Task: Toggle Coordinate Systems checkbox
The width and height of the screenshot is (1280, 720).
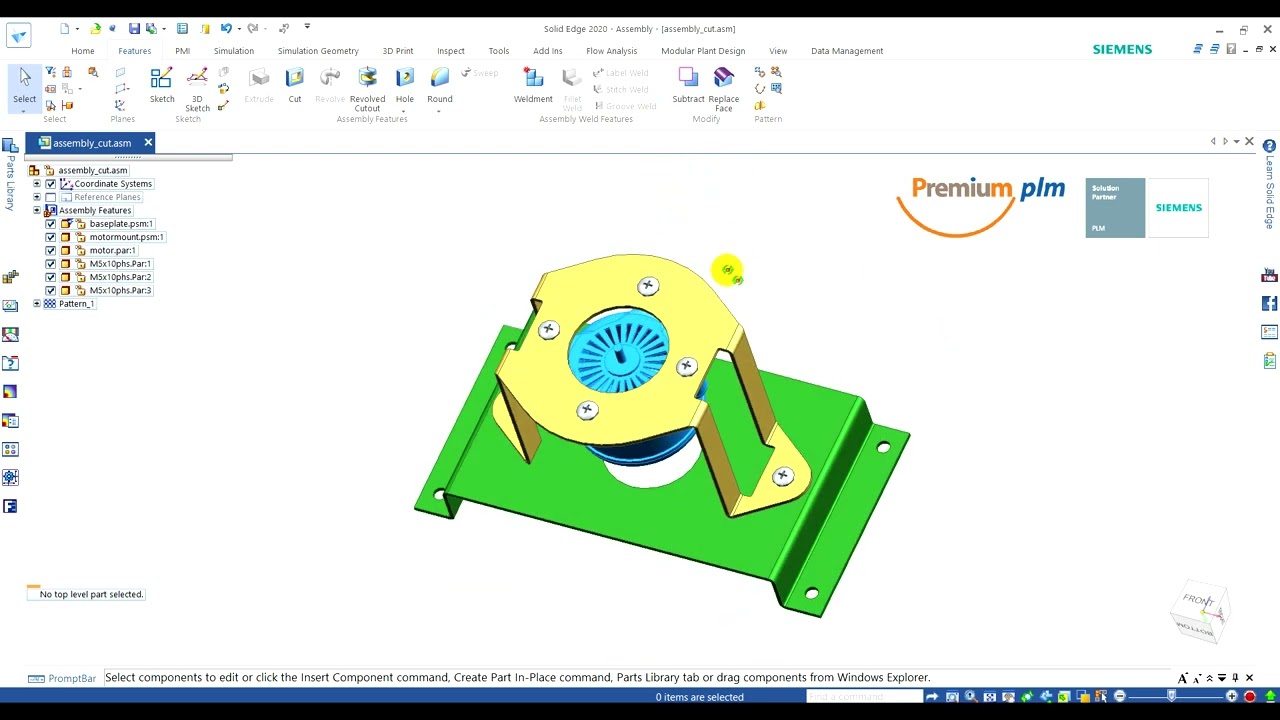Action: [51, 184]
